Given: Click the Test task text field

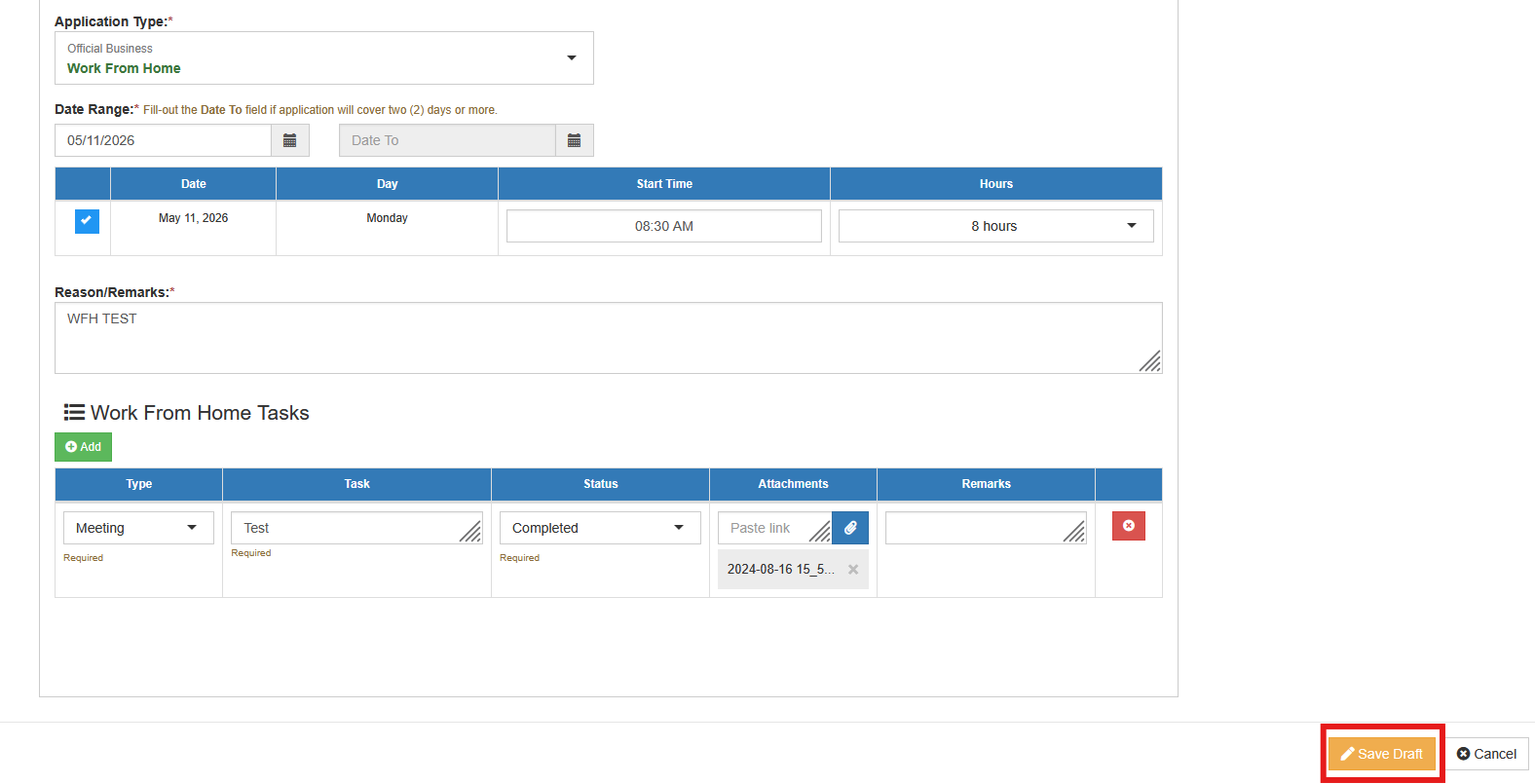Looking at the screenshot, I should [x=356, y=528].
